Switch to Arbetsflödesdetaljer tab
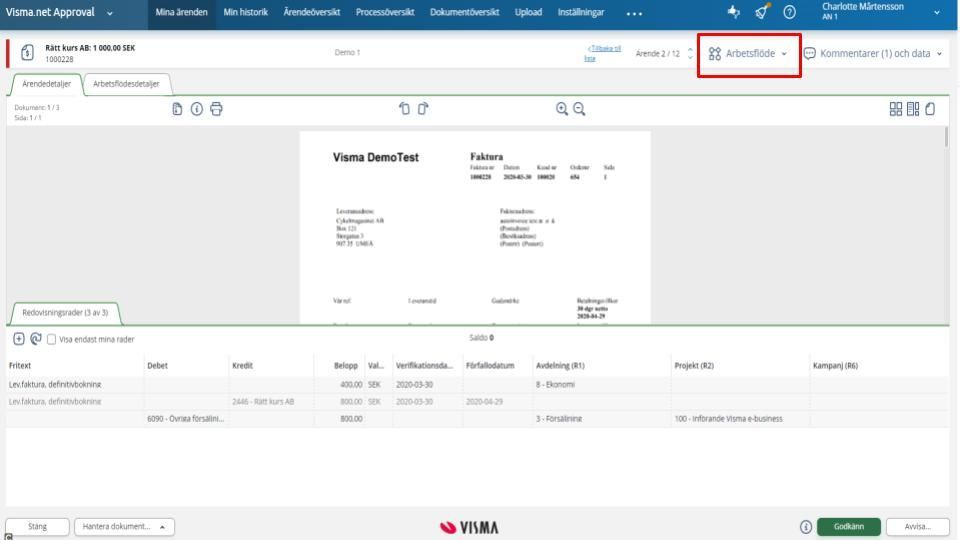The width and height of the screenshot is (960, 540). pos(126,84)
